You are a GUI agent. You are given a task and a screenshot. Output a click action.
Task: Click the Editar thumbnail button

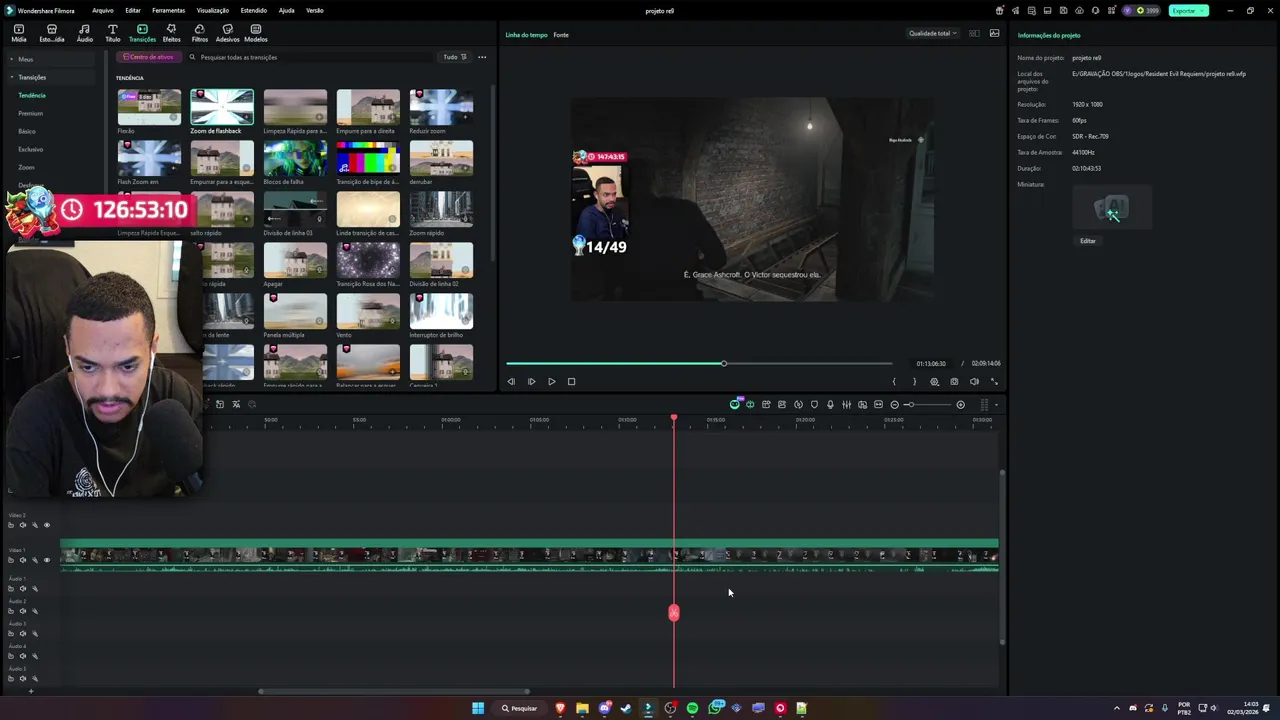coord(1088,241)
